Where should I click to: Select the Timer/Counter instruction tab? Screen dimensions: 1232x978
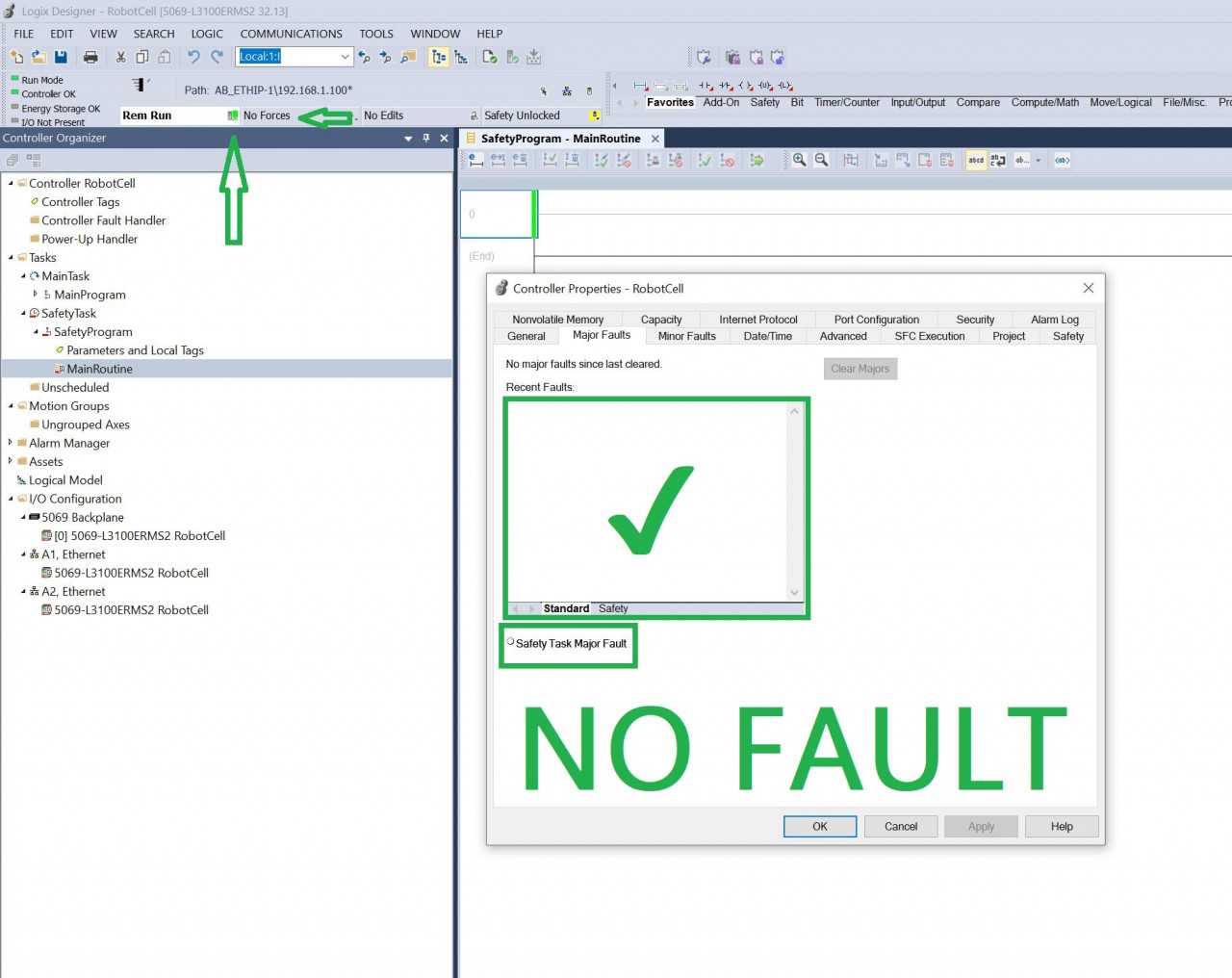pos(847,102)
